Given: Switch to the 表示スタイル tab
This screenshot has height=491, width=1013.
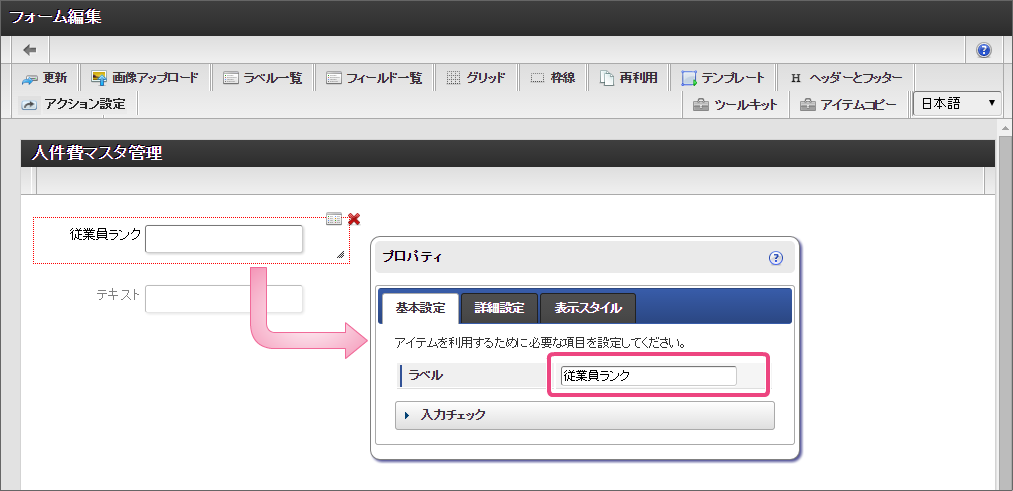Looking at the screenshot, I should click(588, 308).
